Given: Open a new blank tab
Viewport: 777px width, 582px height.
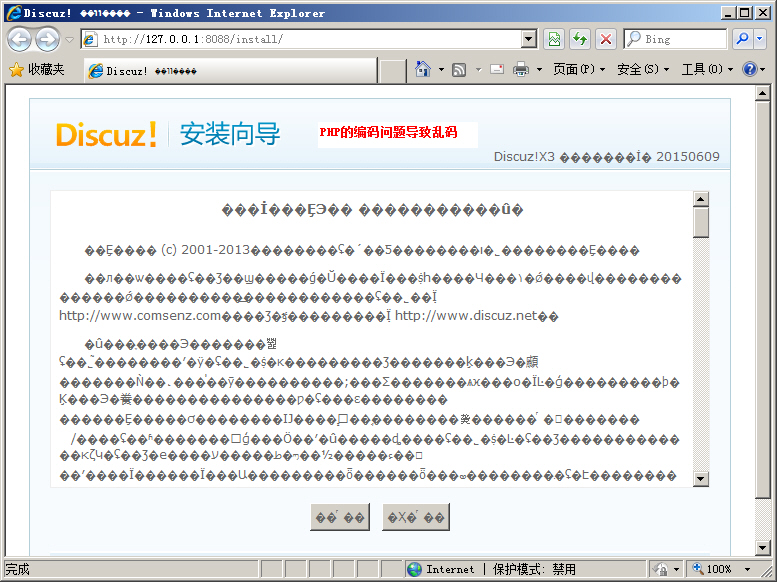Looking at the screenshot, I should (x=392, y=71).
